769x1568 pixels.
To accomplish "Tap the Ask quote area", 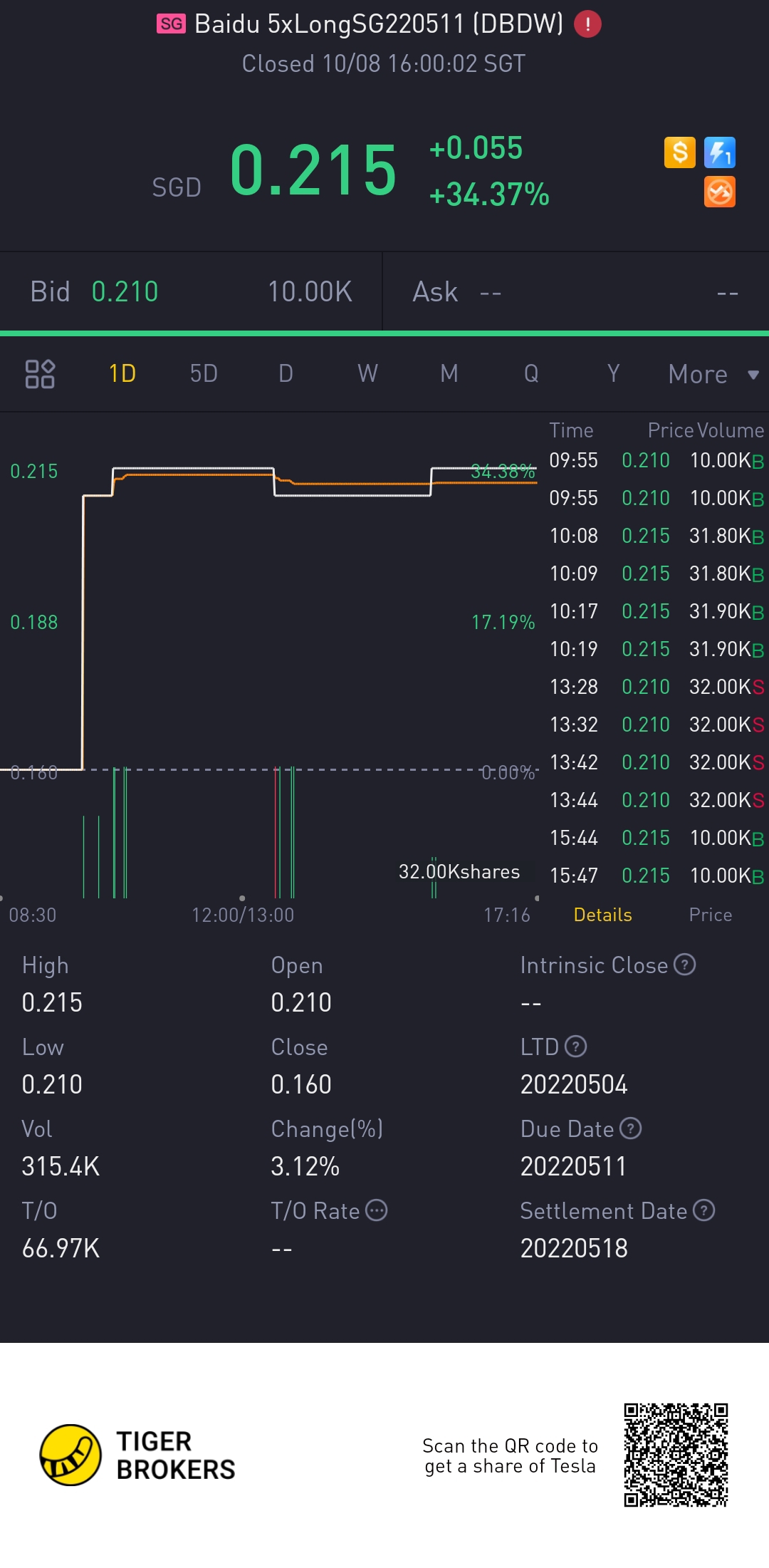I will pyautogui.click(x=575, y=291).
